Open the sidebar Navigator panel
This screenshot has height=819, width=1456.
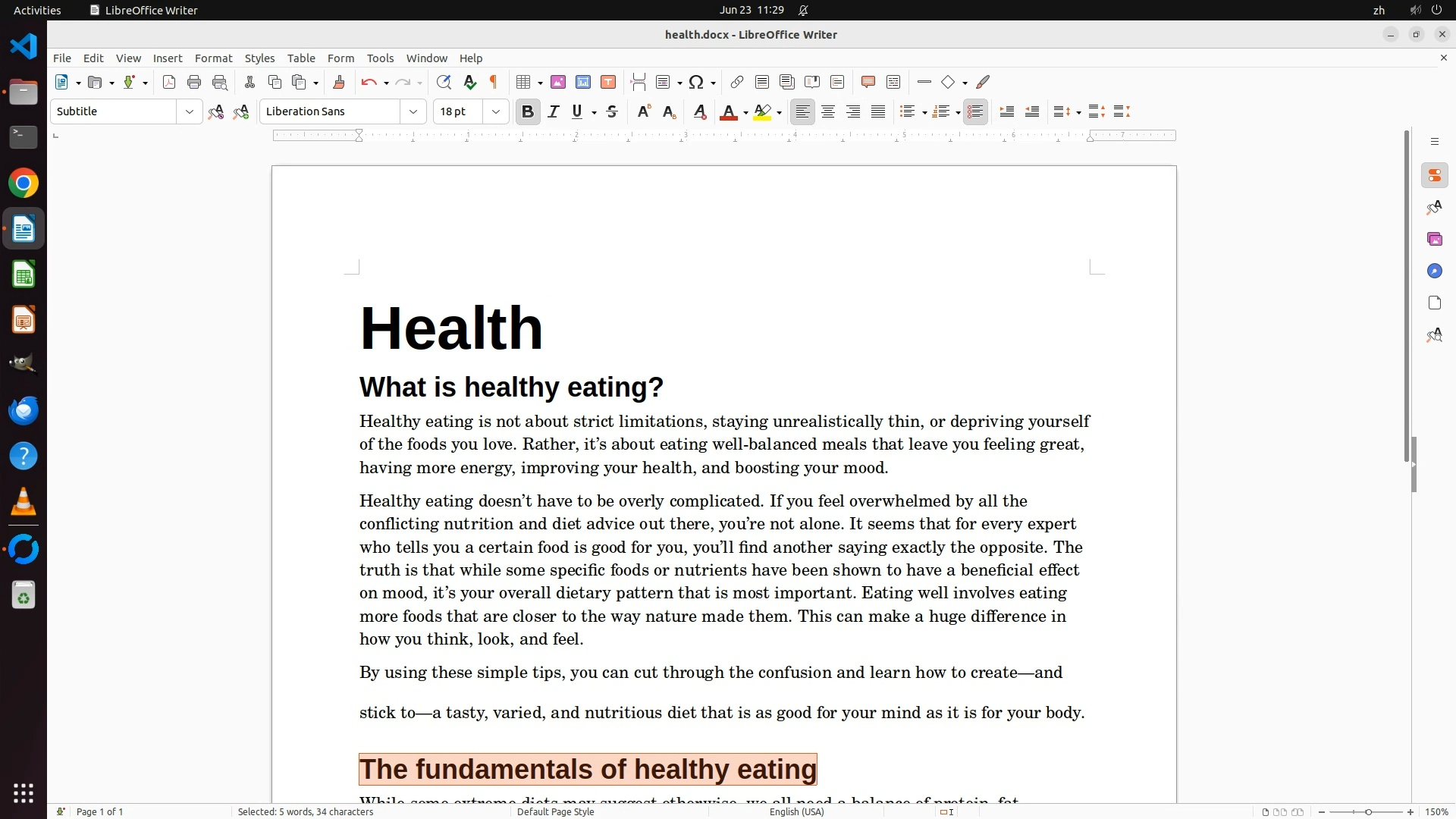tap(1434, 271)
